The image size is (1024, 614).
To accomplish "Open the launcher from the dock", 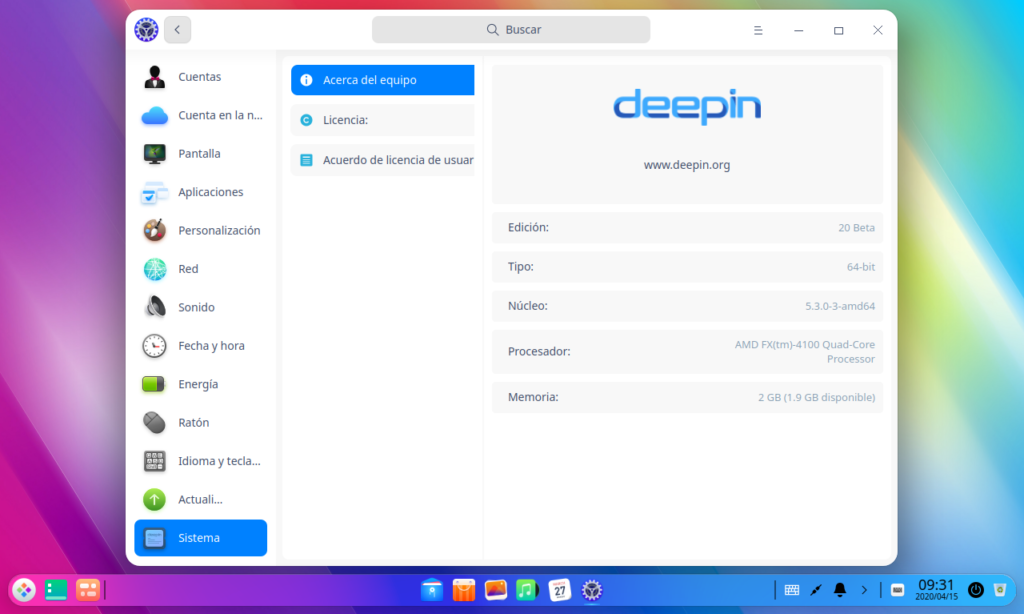I will (24, 590).
